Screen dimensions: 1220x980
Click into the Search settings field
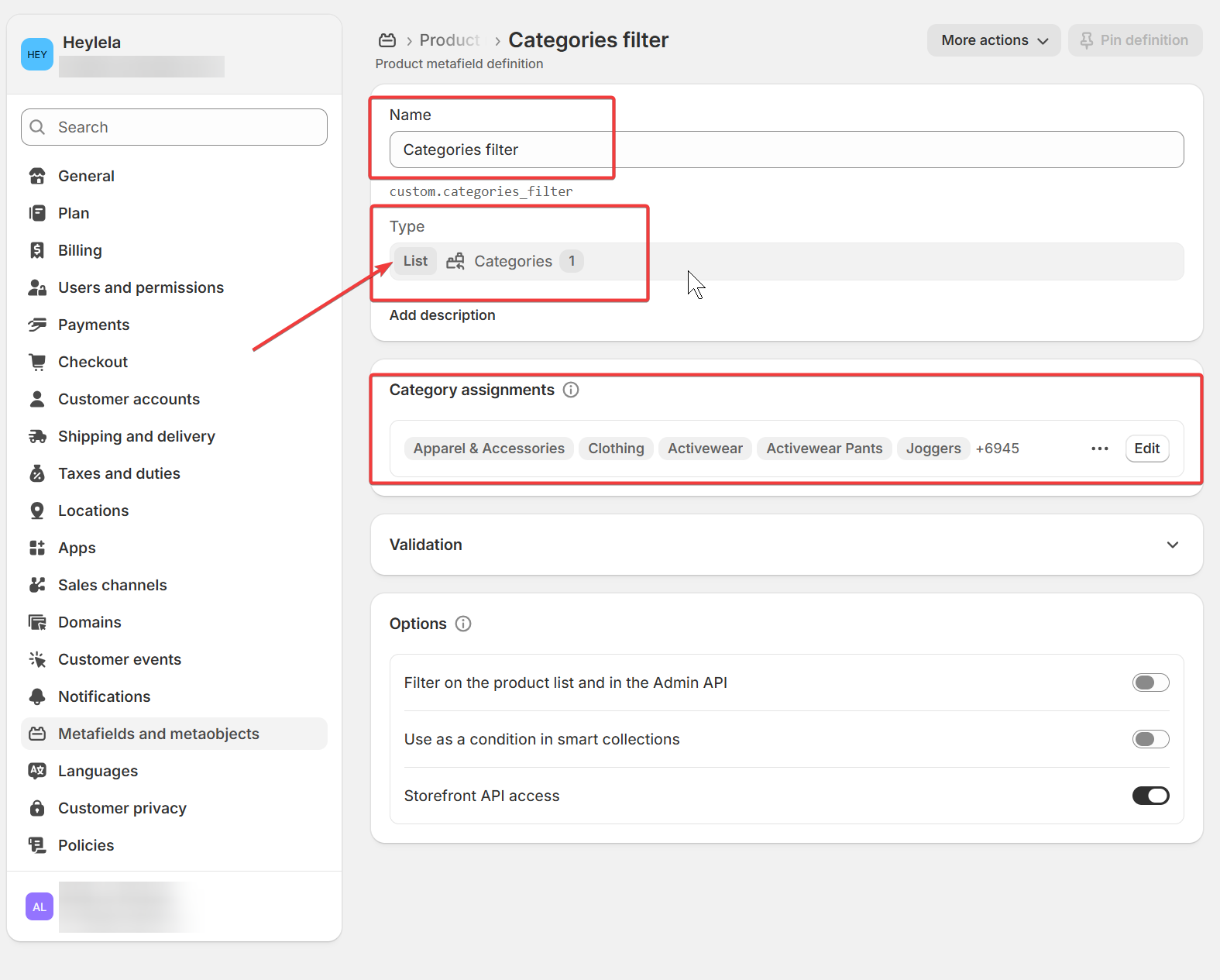click(174, 127)
